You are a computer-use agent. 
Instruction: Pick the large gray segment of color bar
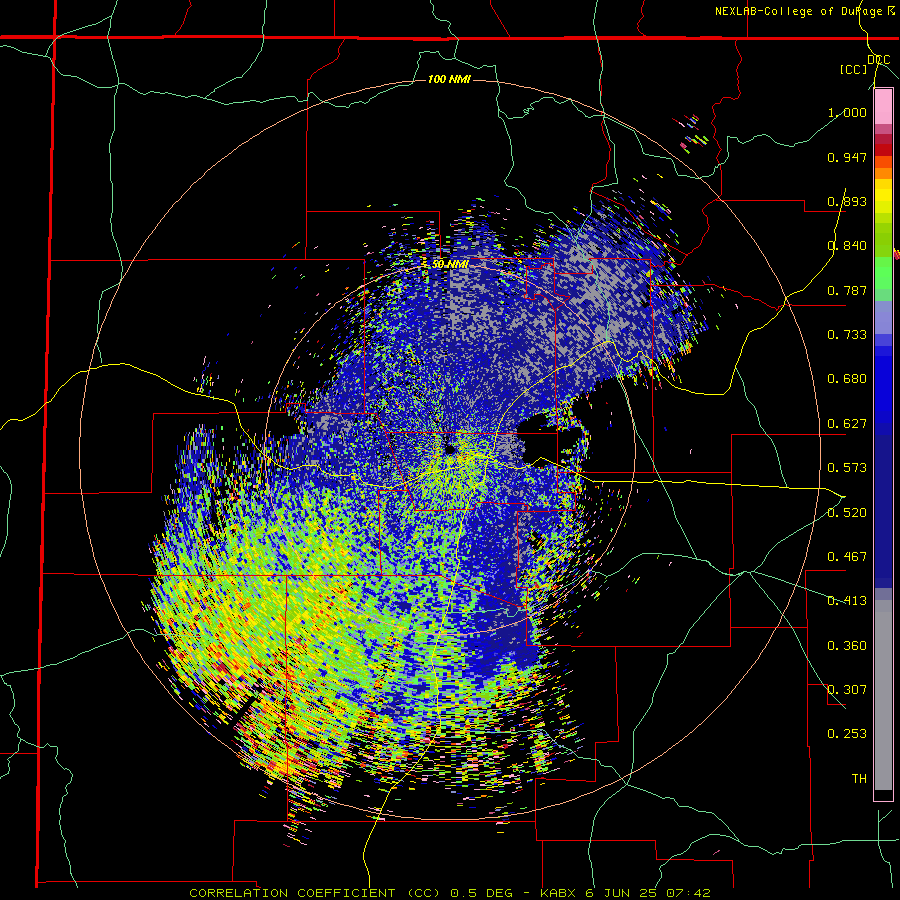pos(883,695)
